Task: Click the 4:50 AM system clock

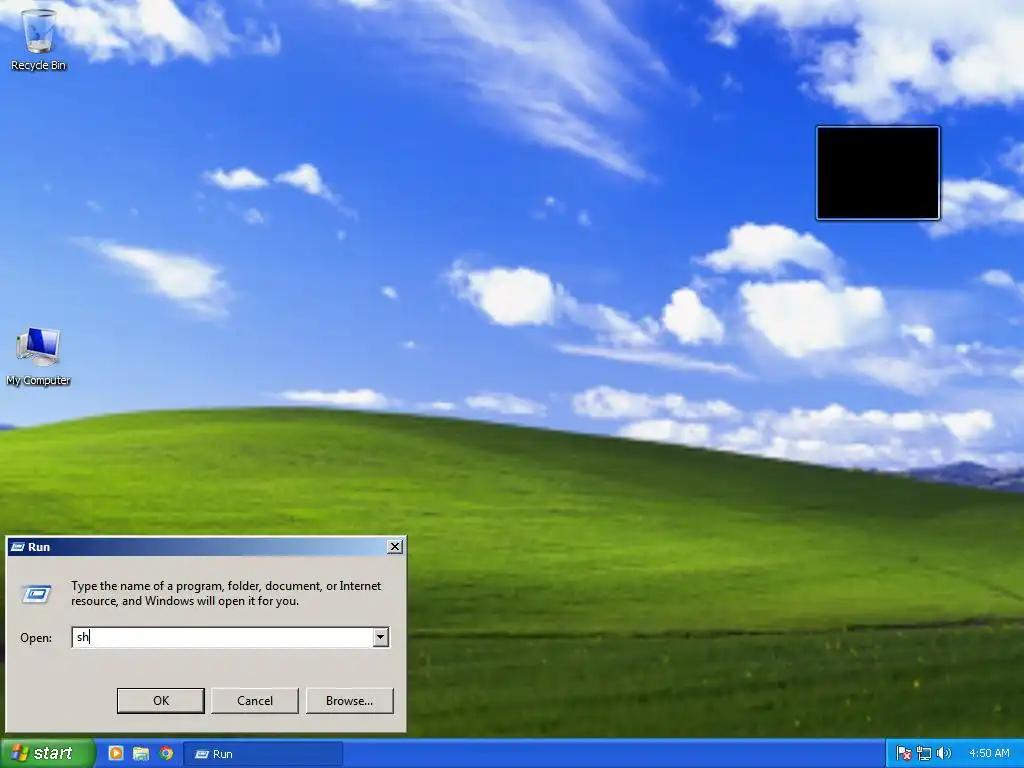Action: point(989,754)
